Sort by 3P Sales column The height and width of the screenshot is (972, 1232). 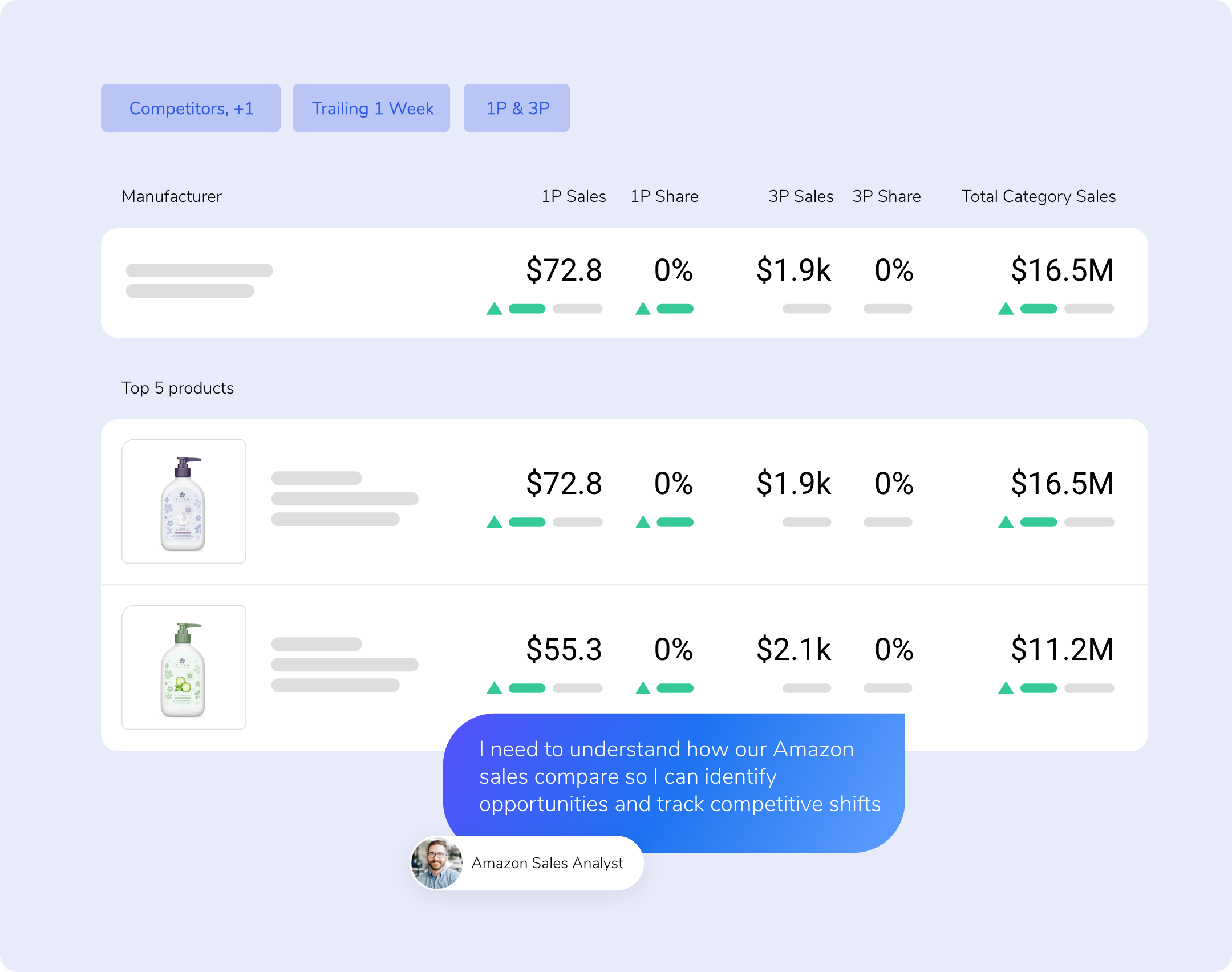(x=800, y=196)
